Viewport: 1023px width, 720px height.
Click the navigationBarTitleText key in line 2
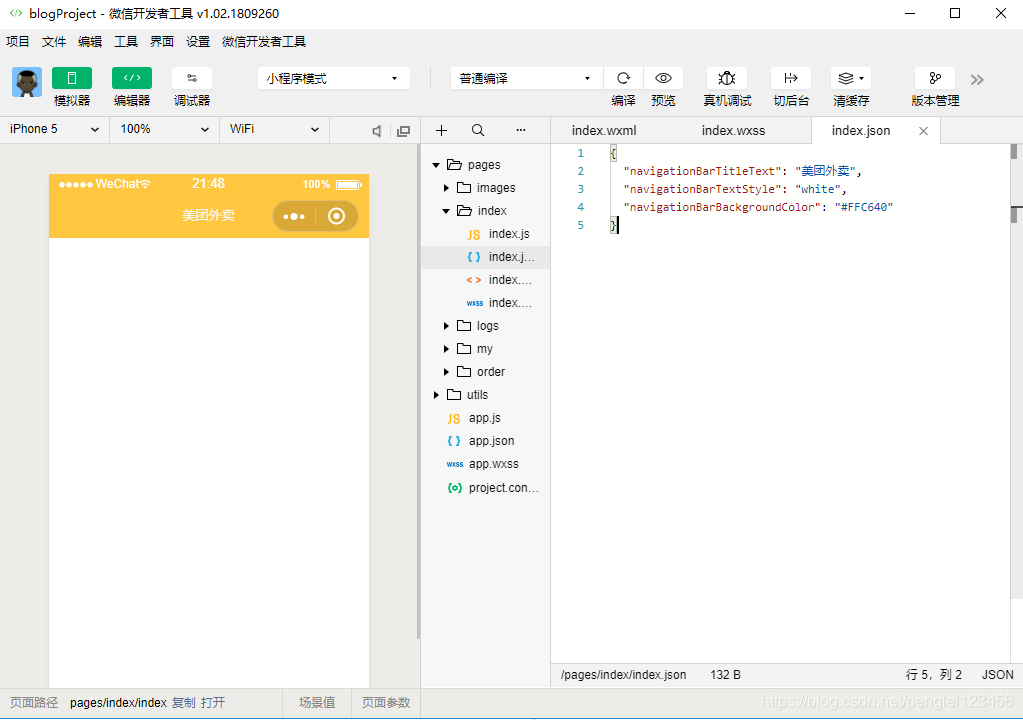click(x=702, y=171)
